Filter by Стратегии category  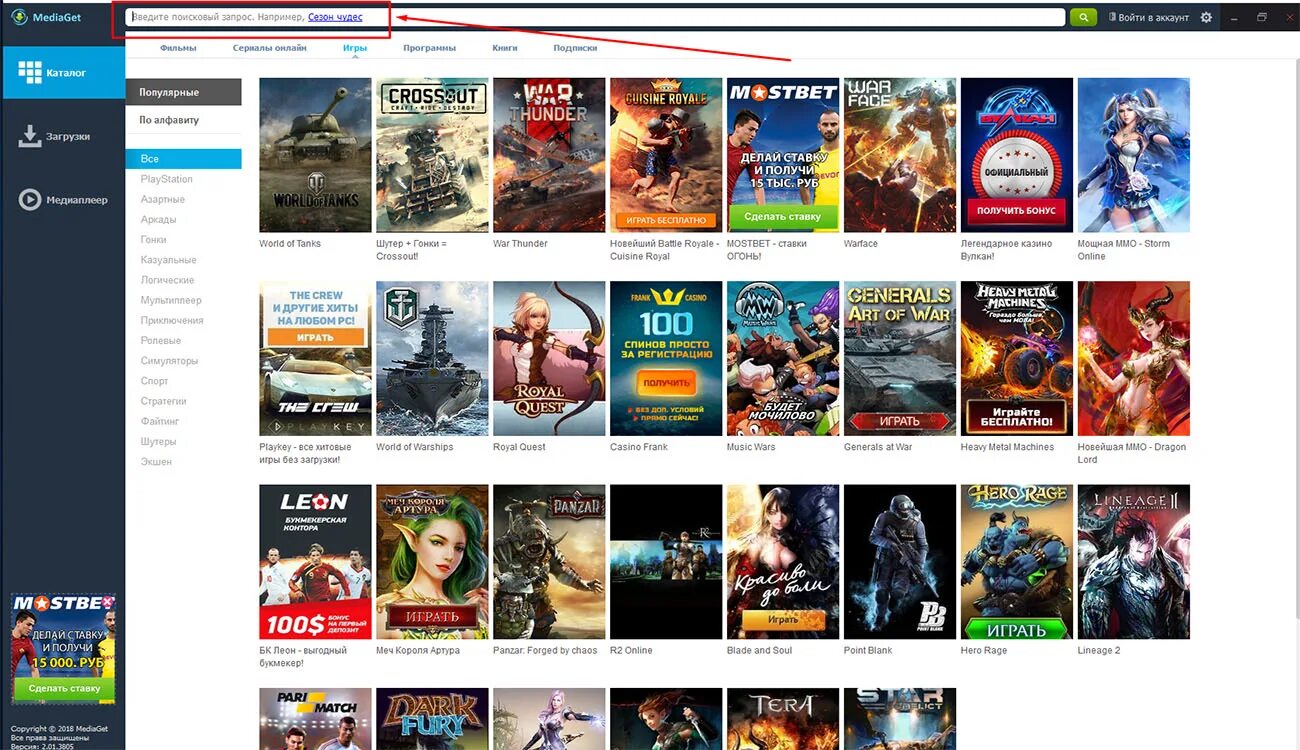[164, 401]
